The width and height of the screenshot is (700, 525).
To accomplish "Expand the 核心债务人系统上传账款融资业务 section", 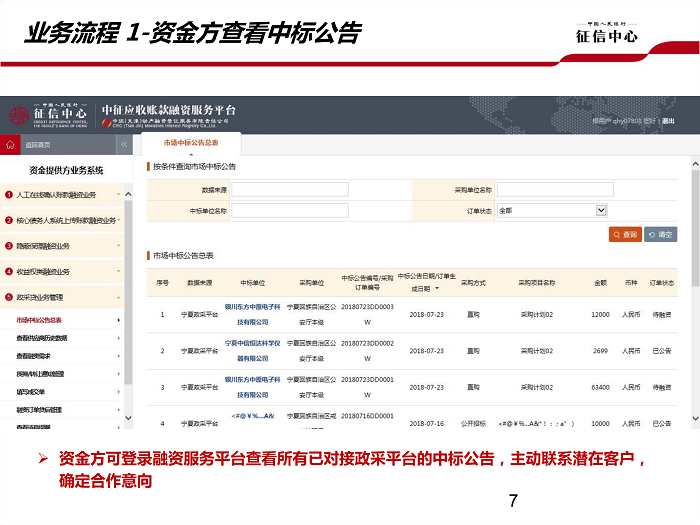I will (118, 220).
